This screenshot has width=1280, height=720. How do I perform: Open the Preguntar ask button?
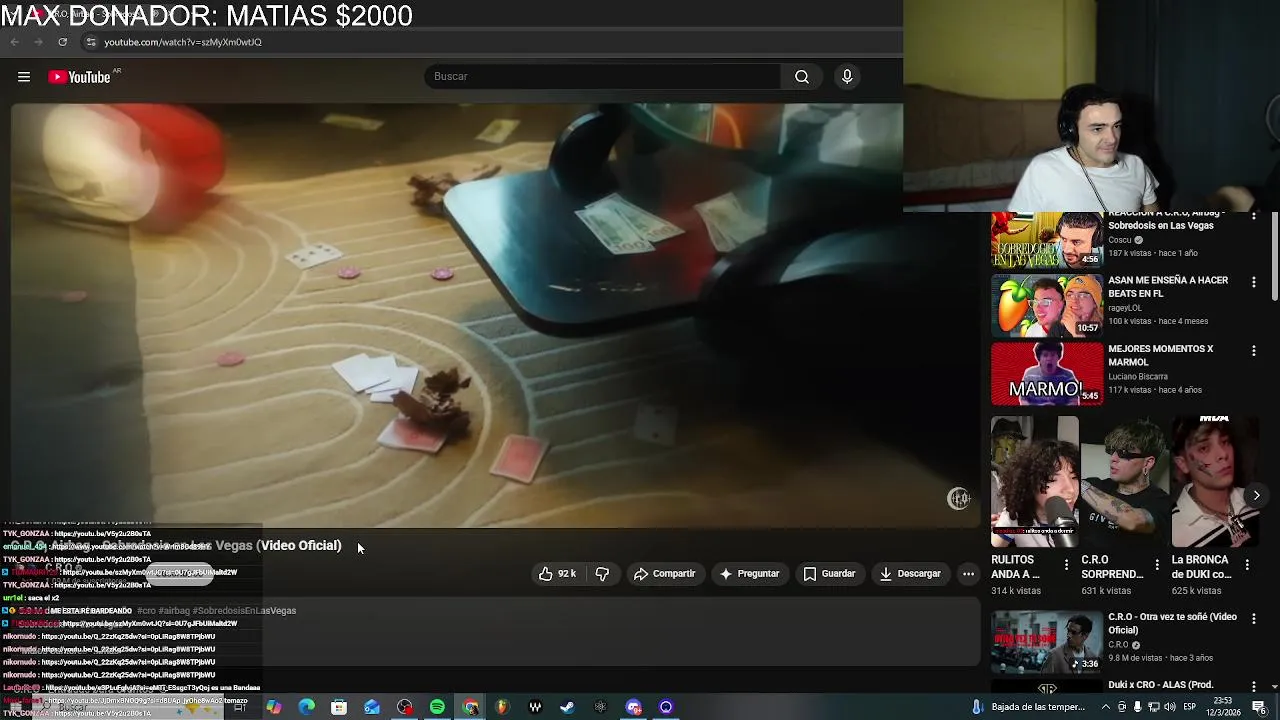click(749, 574)
